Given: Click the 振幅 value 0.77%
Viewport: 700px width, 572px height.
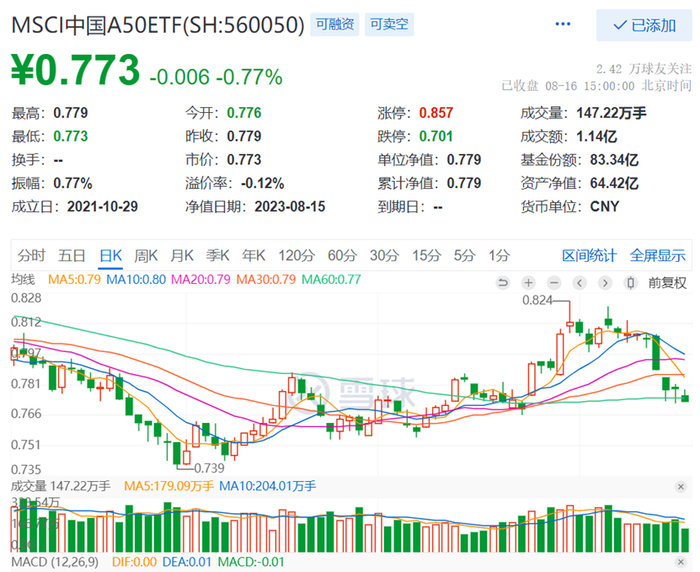Looking at the screenshot, I should tap(73, 183).
